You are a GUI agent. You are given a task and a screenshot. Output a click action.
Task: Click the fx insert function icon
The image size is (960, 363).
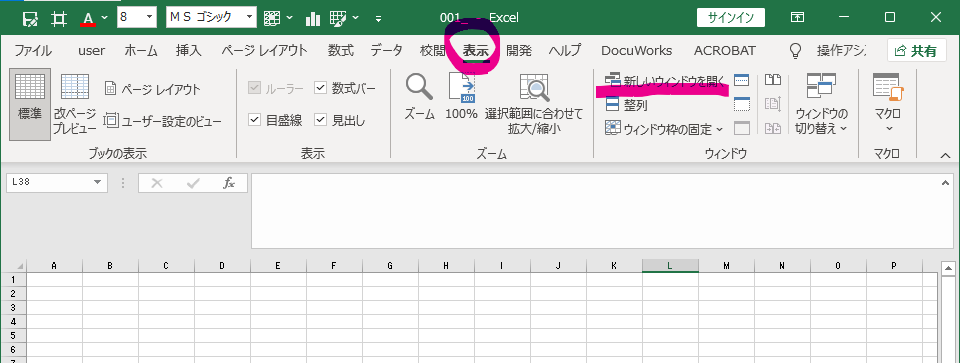pyautogui.click(x=229, y=182)
